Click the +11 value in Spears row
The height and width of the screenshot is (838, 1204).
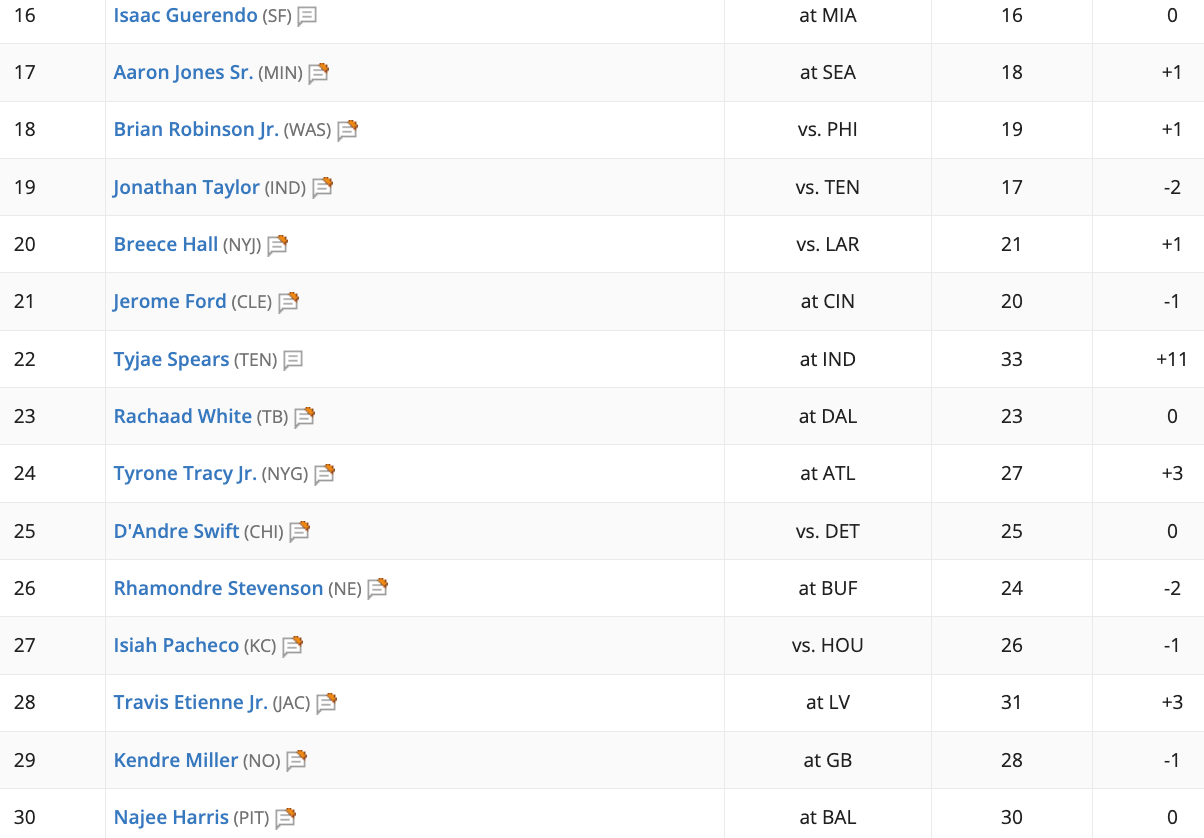[x=1171, y=359]
